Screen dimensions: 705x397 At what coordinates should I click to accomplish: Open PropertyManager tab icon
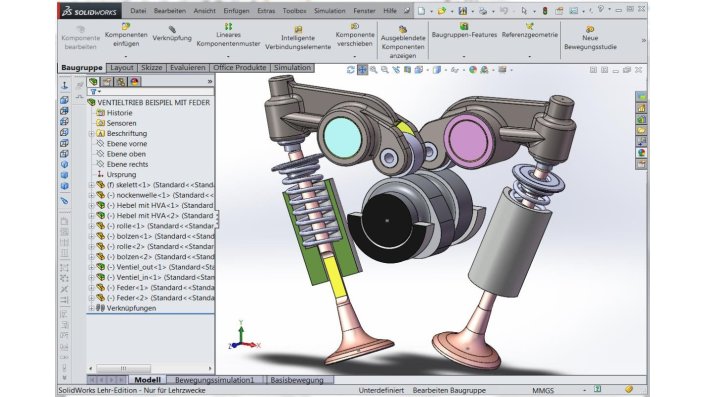pyautogui.click(x=107, y=81)
